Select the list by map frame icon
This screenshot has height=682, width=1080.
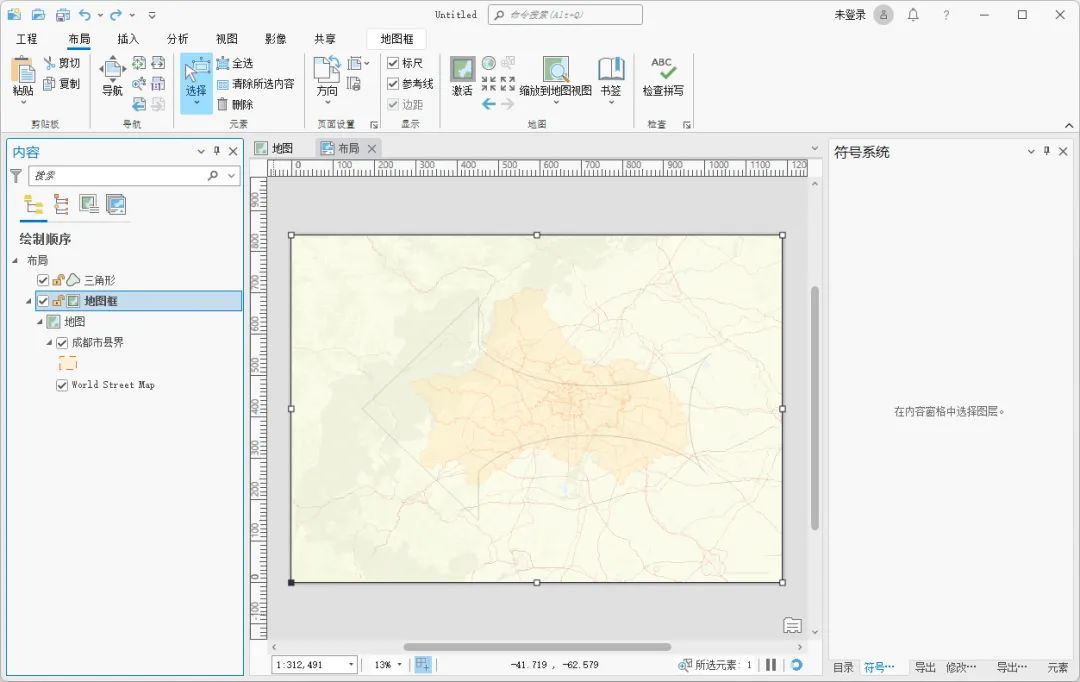point(88,205)
